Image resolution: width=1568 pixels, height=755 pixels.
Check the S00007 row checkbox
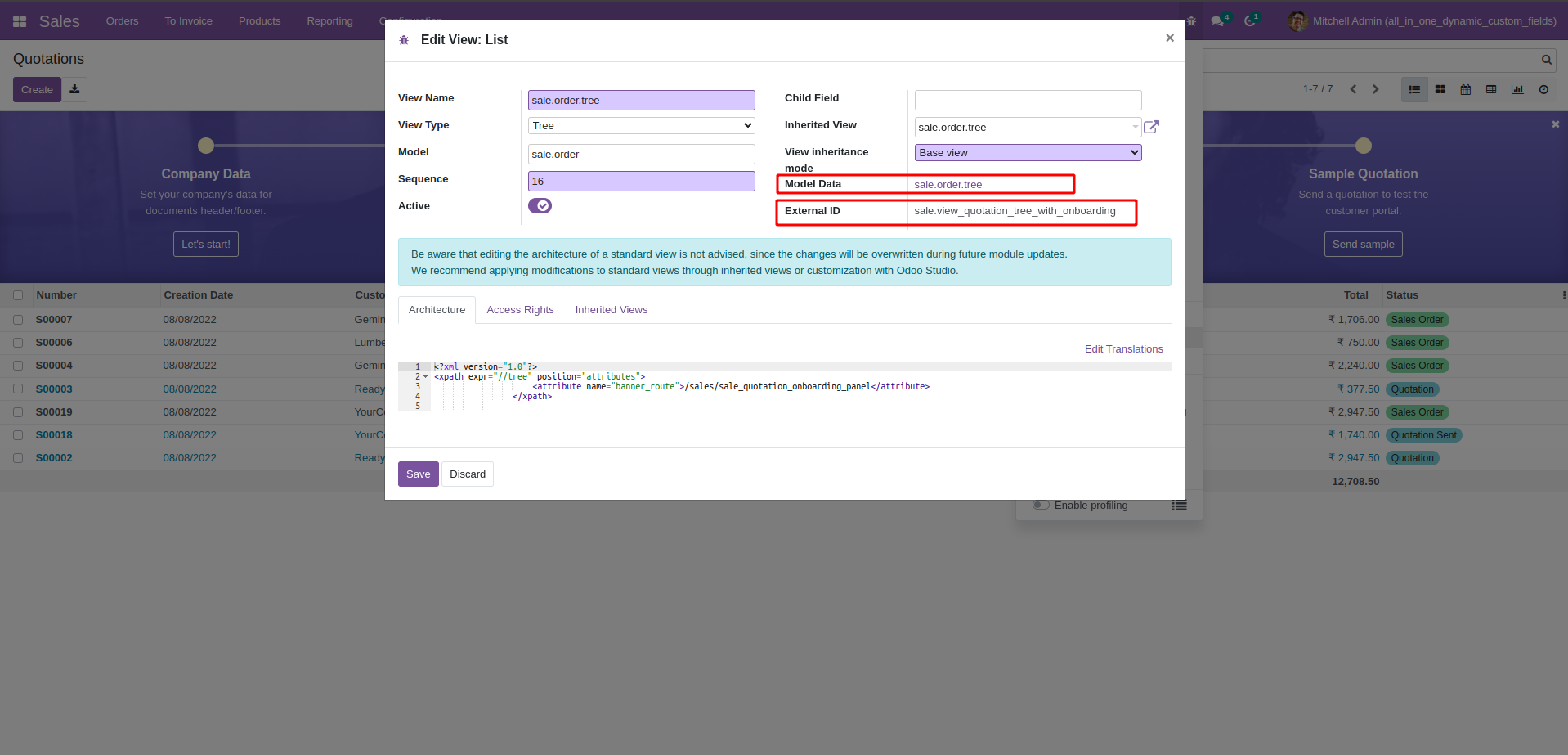point(18,320)
